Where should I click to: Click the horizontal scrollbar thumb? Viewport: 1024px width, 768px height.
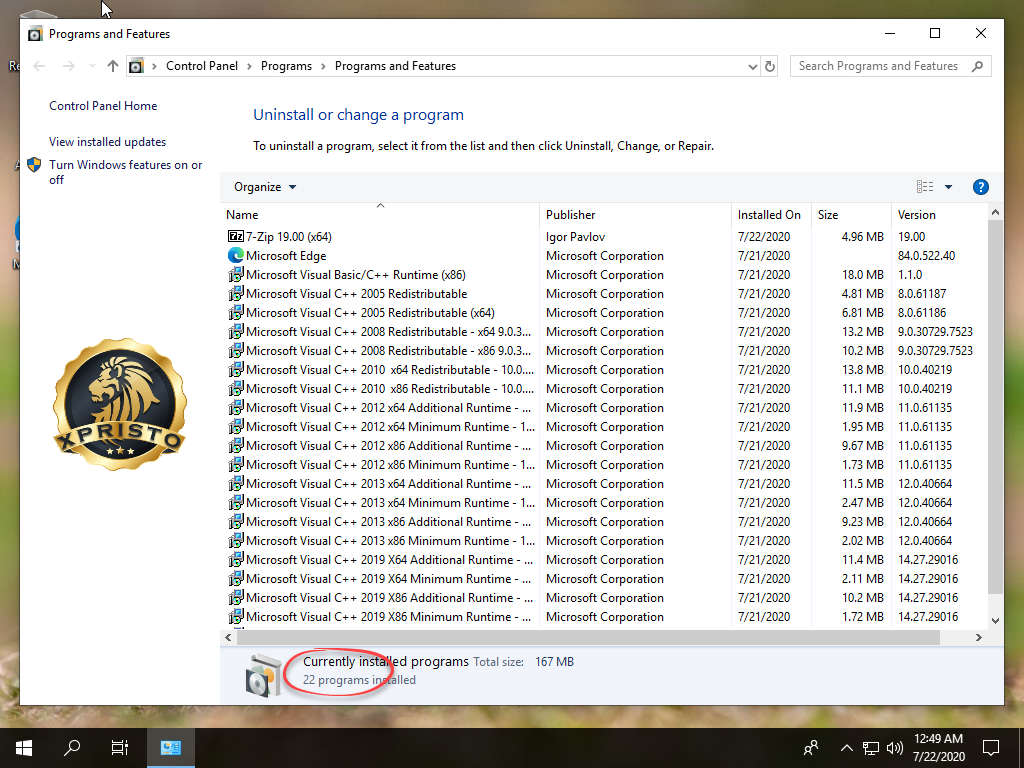click(x=588, y=637)
